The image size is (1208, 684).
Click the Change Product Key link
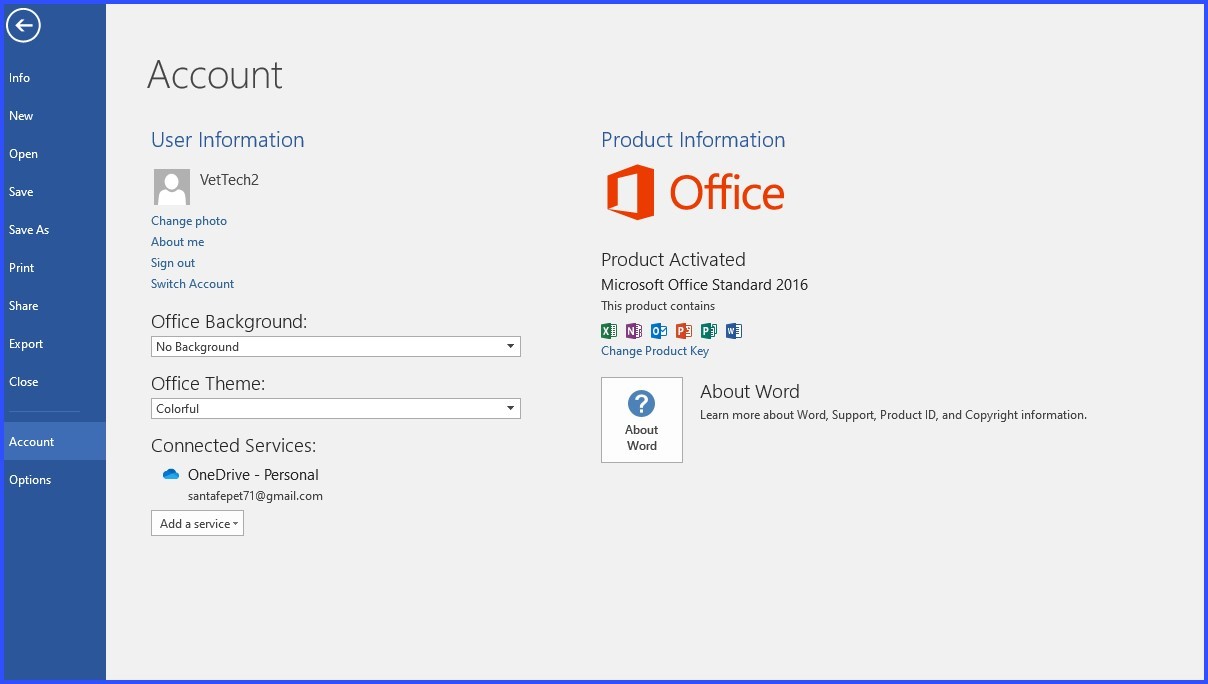655,351
